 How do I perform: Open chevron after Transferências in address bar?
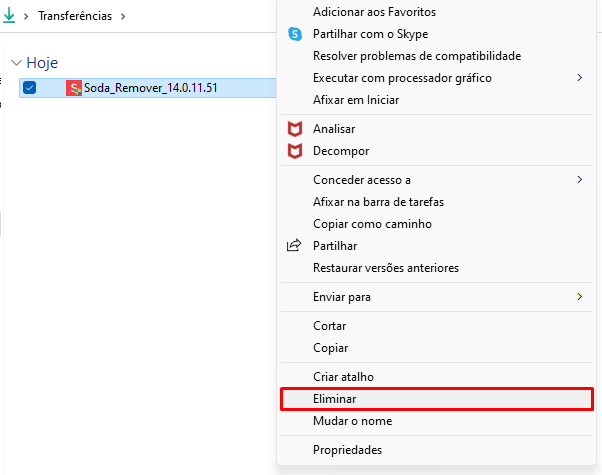pos(123,17)
